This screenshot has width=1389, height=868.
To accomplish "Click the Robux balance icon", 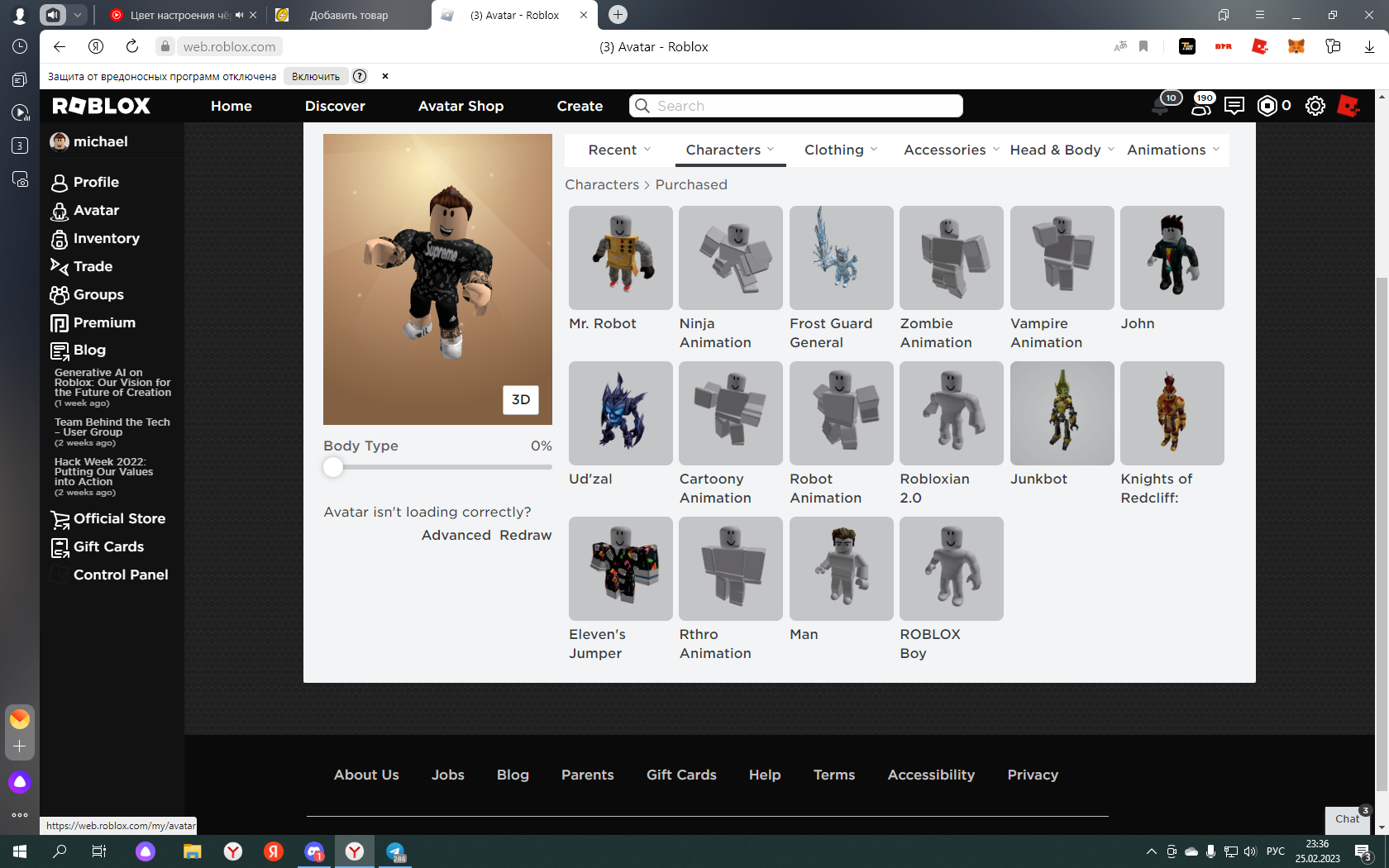I will (x=1267, y=106).
